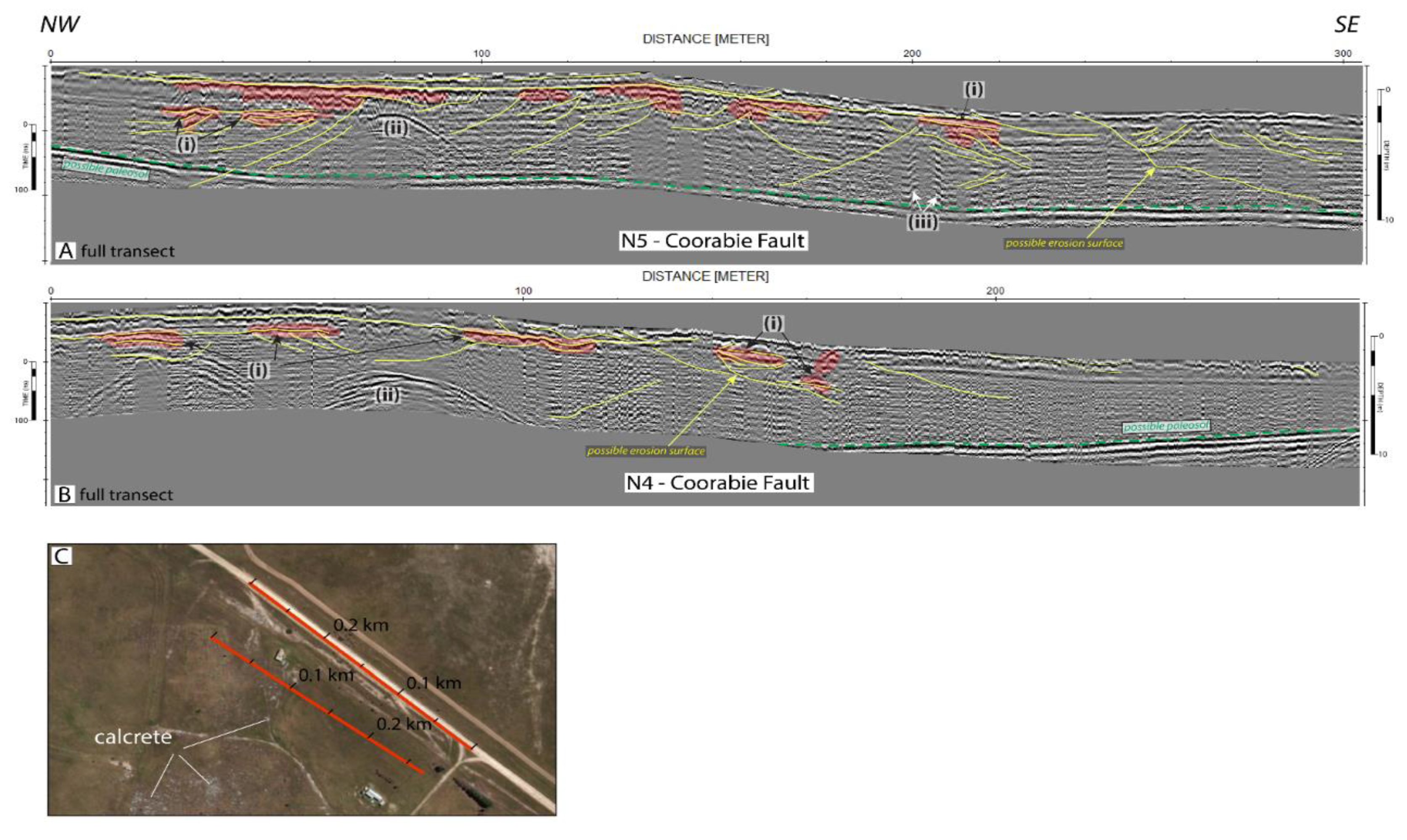Image resolution: width=1407 pixels, height=840 pixels.
Task: Click possible erosion surface label in panel B
Action: pyautogui.click(x=646, y=451)
